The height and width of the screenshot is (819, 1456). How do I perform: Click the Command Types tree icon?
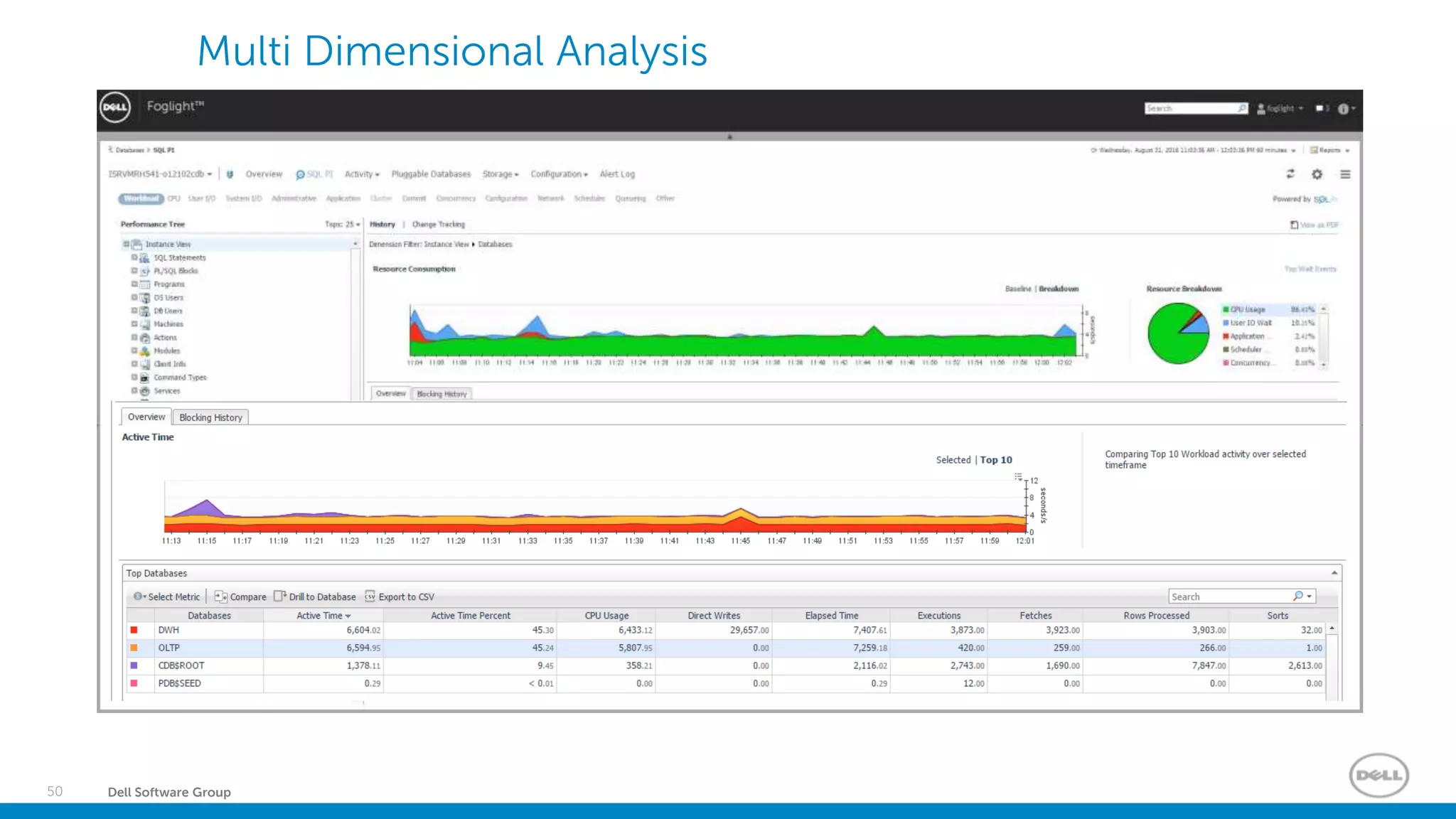coord(144,378)
